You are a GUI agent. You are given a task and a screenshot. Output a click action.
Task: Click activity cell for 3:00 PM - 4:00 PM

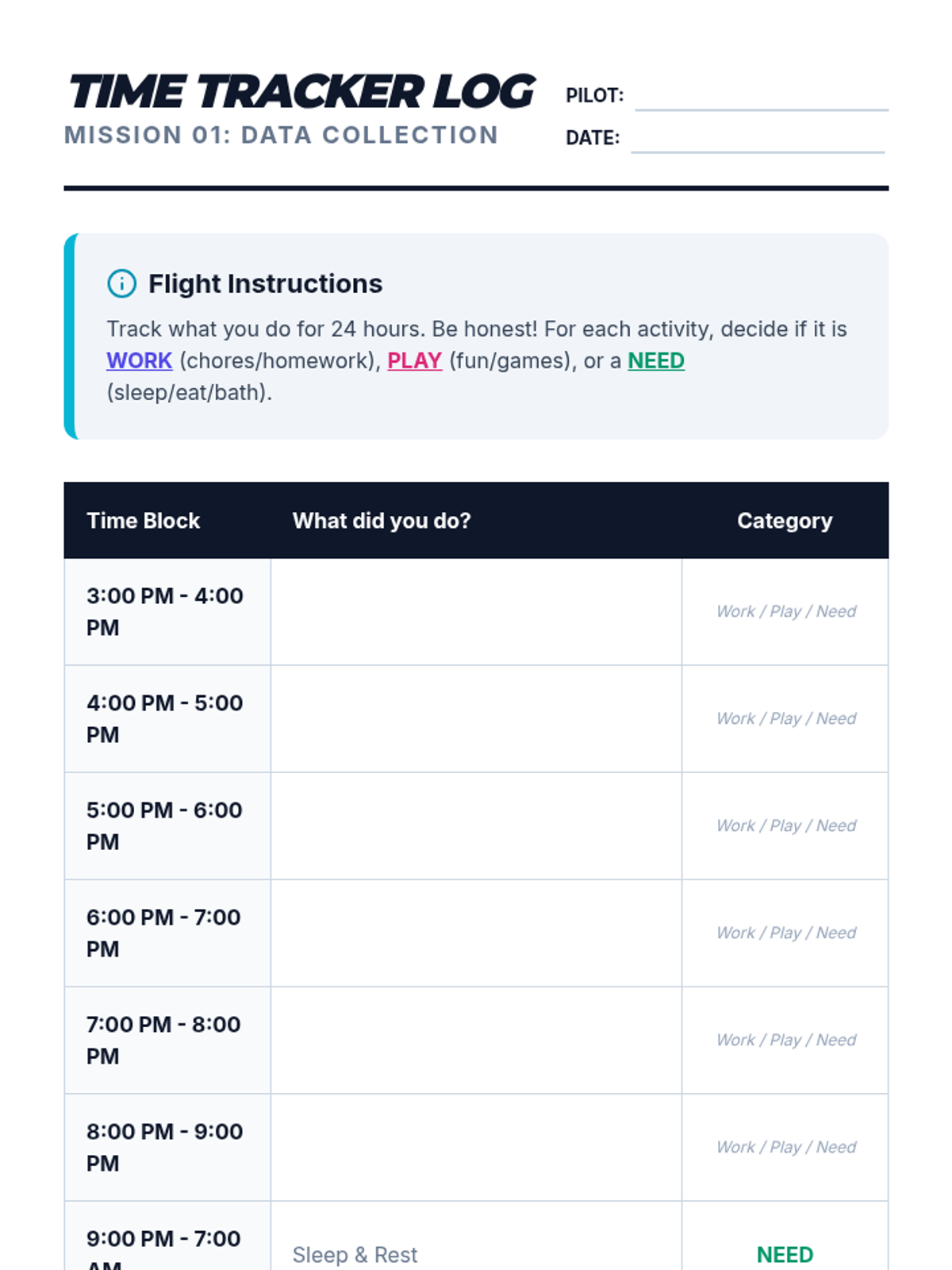476,612
